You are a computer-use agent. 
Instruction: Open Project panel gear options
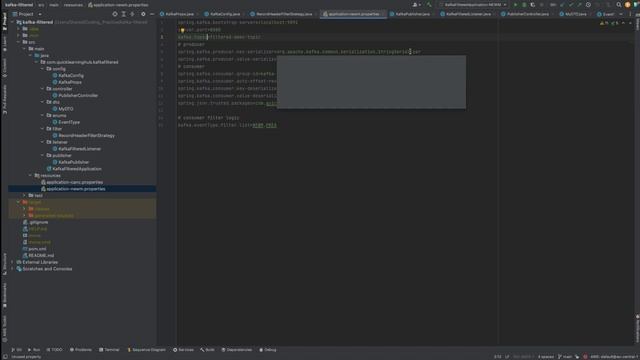click(x=143, y=14)
